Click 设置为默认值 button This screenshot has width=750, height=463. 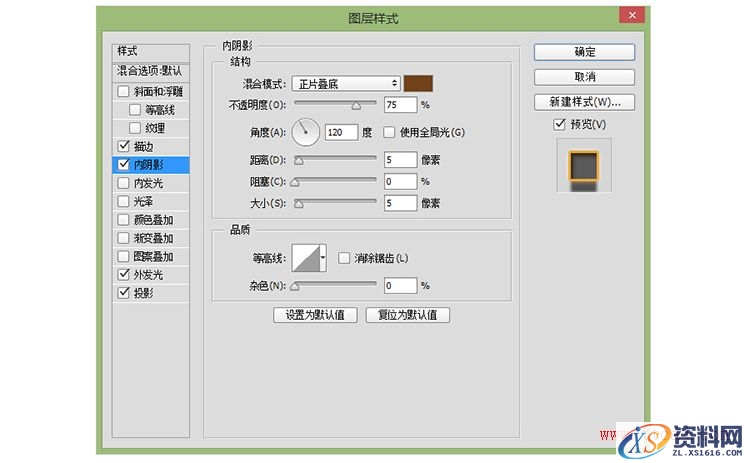315,315
